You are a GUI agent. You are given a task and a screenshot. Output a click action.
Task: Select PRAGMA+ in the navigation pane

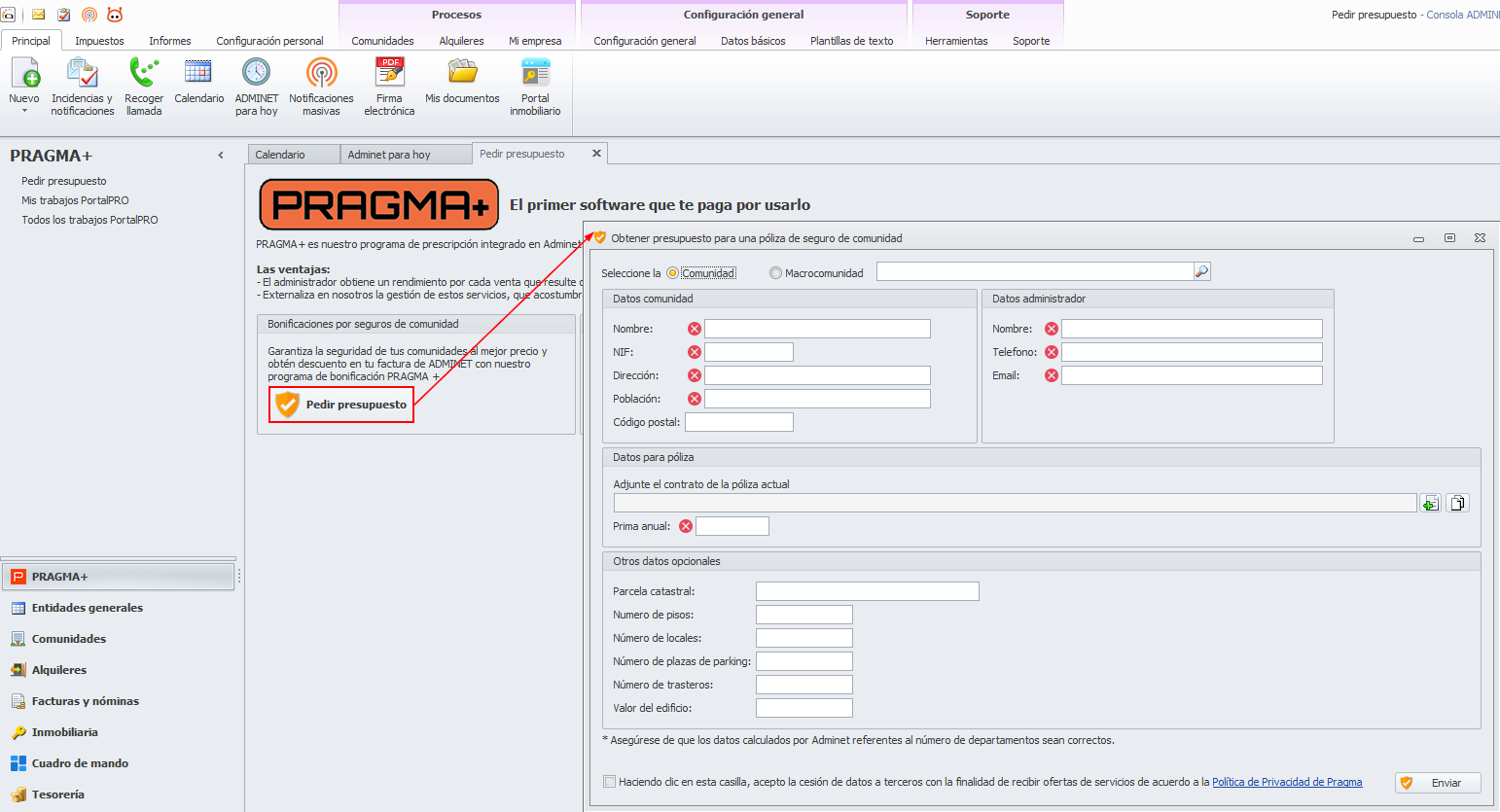pos(119,577)
